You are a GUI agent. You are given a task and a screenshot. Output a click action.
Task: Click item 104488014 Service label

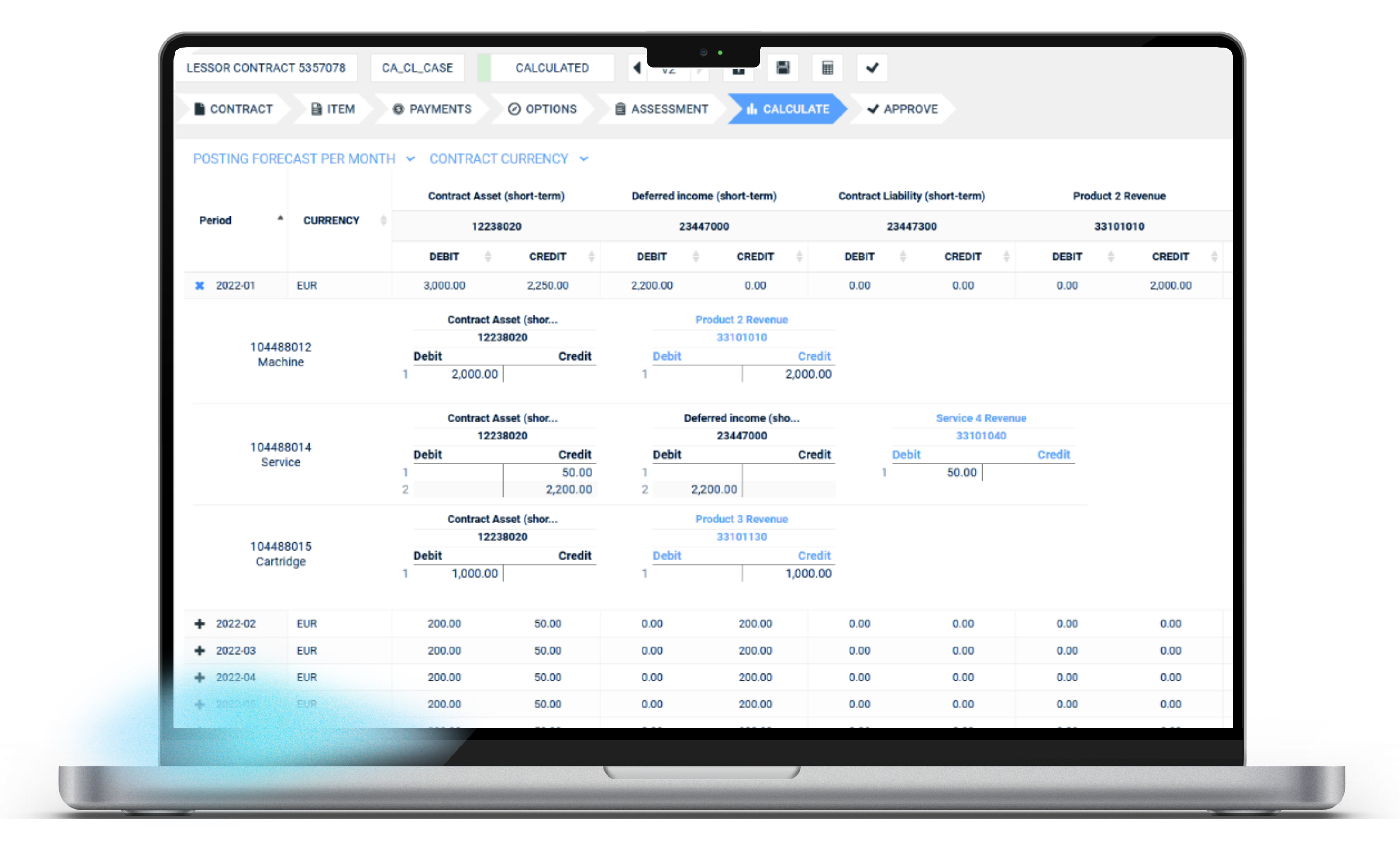[x=281, y=455]
